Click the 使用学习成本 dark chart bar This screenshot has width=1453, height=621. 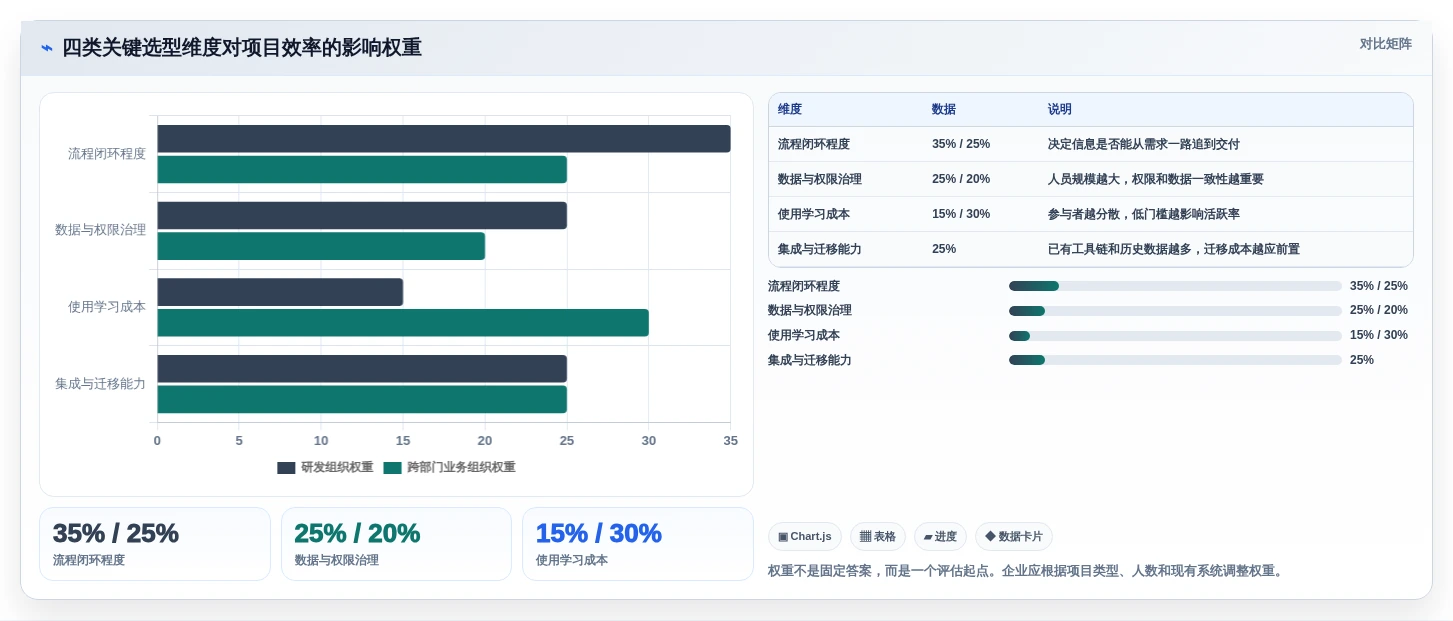280,292
